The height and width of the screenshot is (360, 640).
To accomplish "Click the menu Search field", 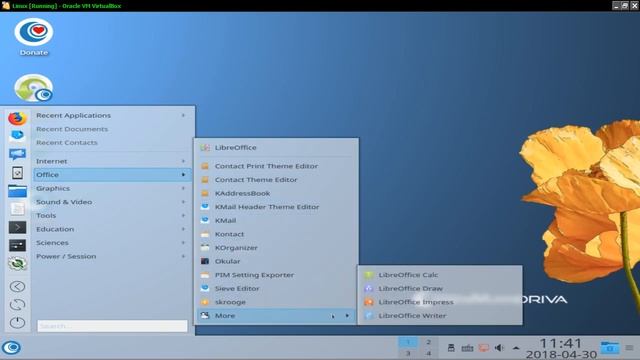I will [112, 326].
